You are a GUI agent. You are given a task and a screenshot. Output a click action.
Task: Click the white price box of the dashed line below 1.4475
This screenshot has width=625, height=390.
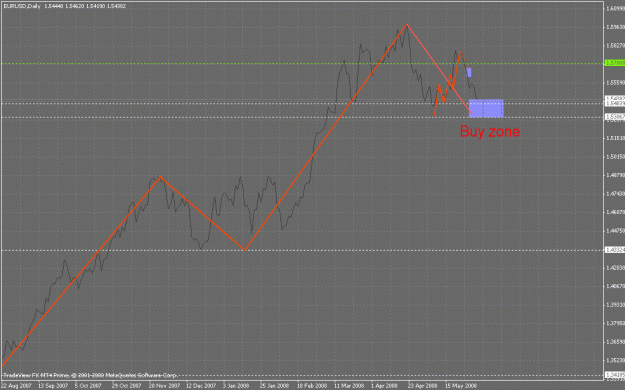coord(615,250)
